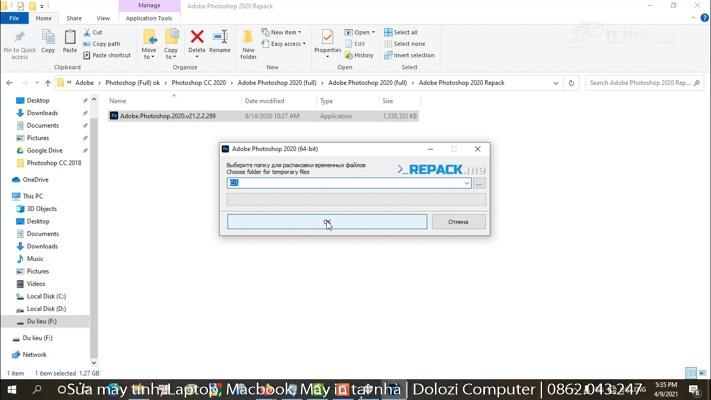Click the Copy icon in Clipboard group
711x400 pixels.
48,42
